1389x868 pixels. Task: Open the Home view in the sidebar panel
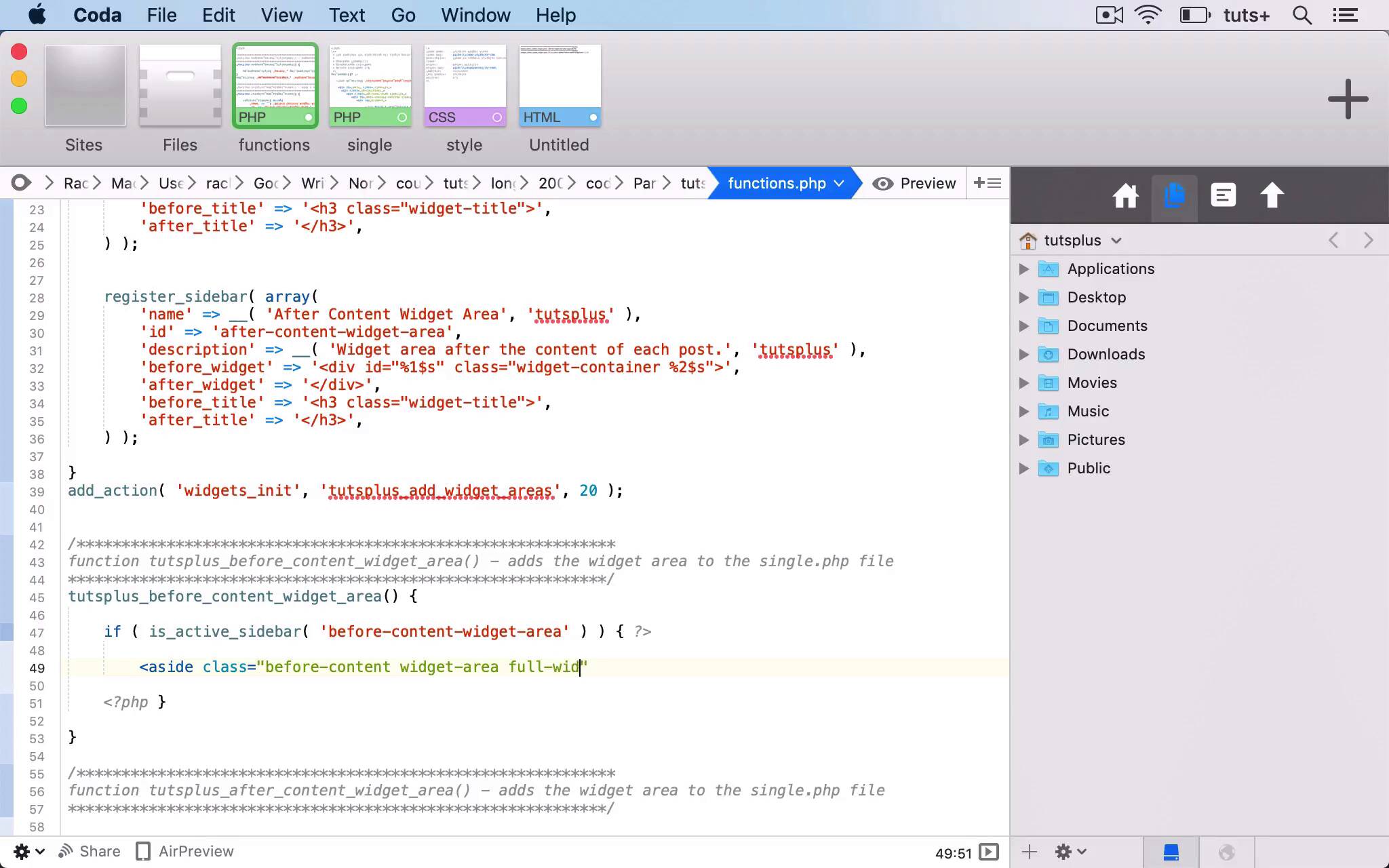click(x=1124, y=196)
